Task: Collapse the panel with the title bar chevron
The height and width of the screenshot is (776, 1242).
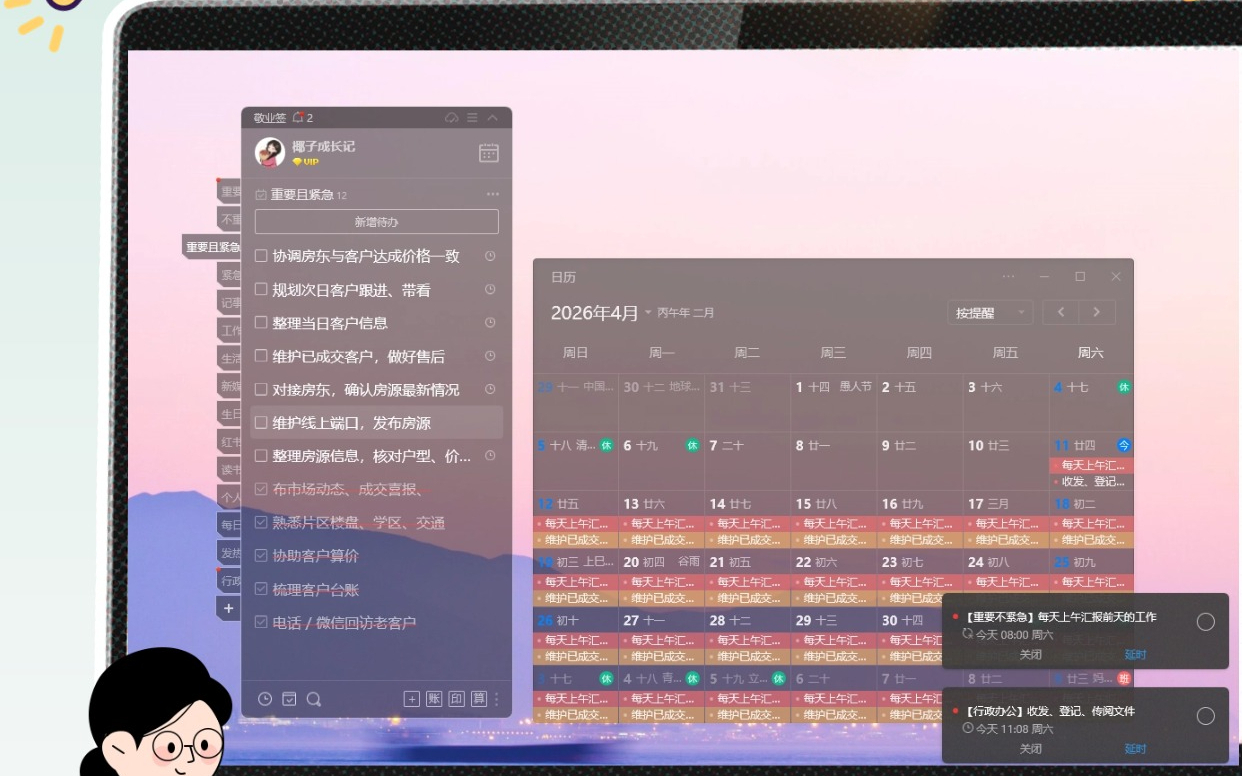Action: click(493, 118)
